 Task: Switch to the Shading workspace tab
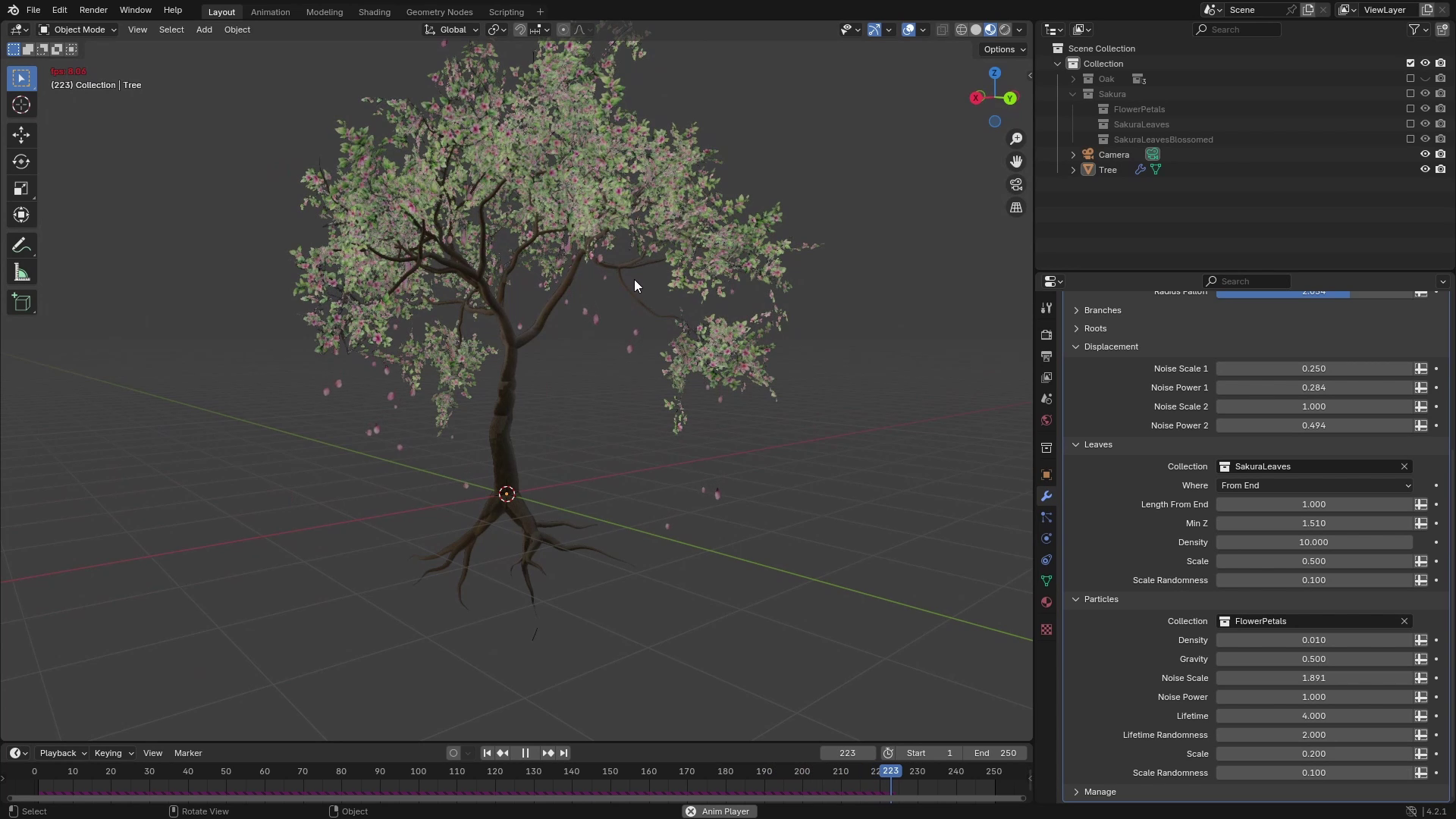373,11
